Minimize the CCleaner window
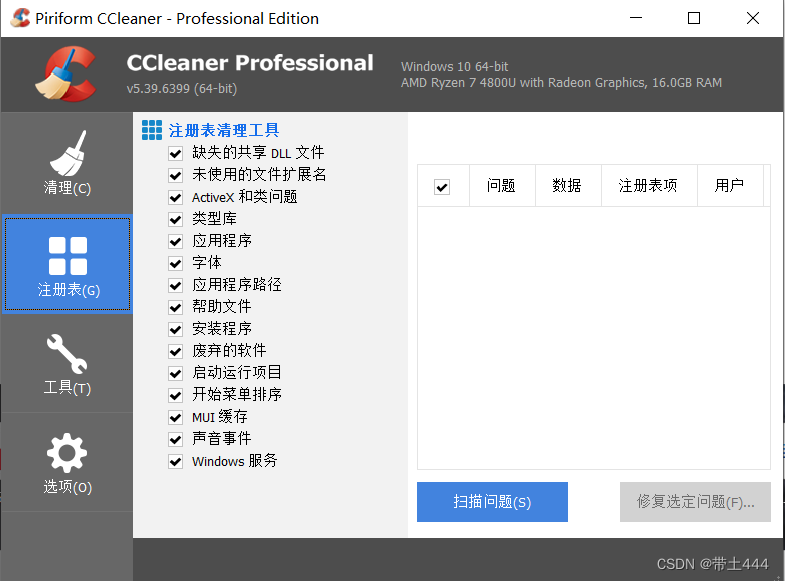Image resolution: width=785 pixels, height=581 pixels. tap(636, 18)
